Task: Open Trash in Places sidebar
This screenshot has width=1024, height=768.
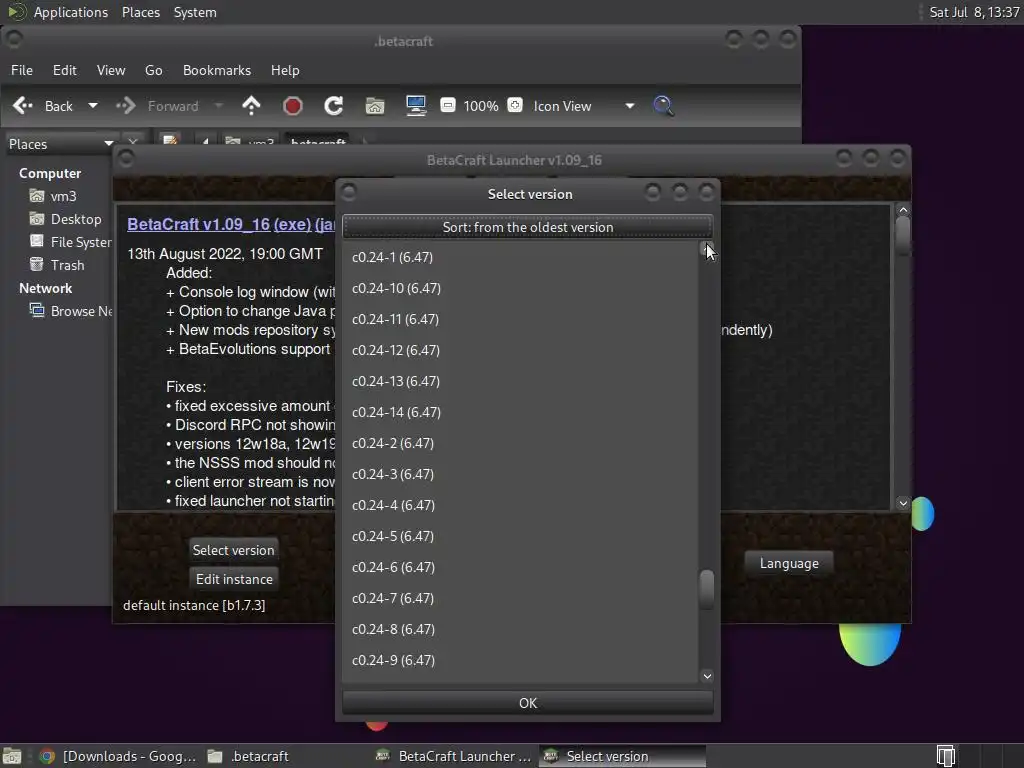Action: (x=57, y=264)
